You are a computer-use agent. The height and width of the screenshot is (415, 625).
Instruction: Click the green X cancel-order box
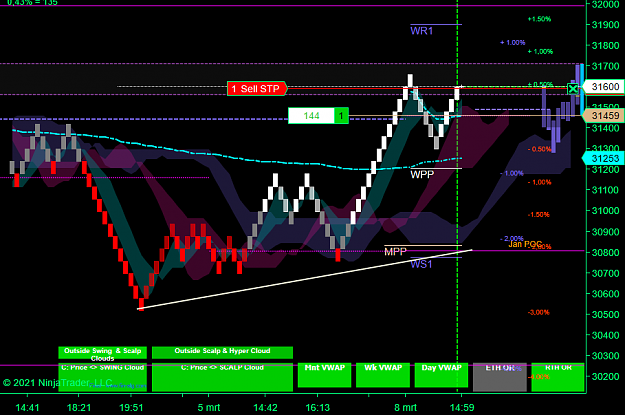573,89
